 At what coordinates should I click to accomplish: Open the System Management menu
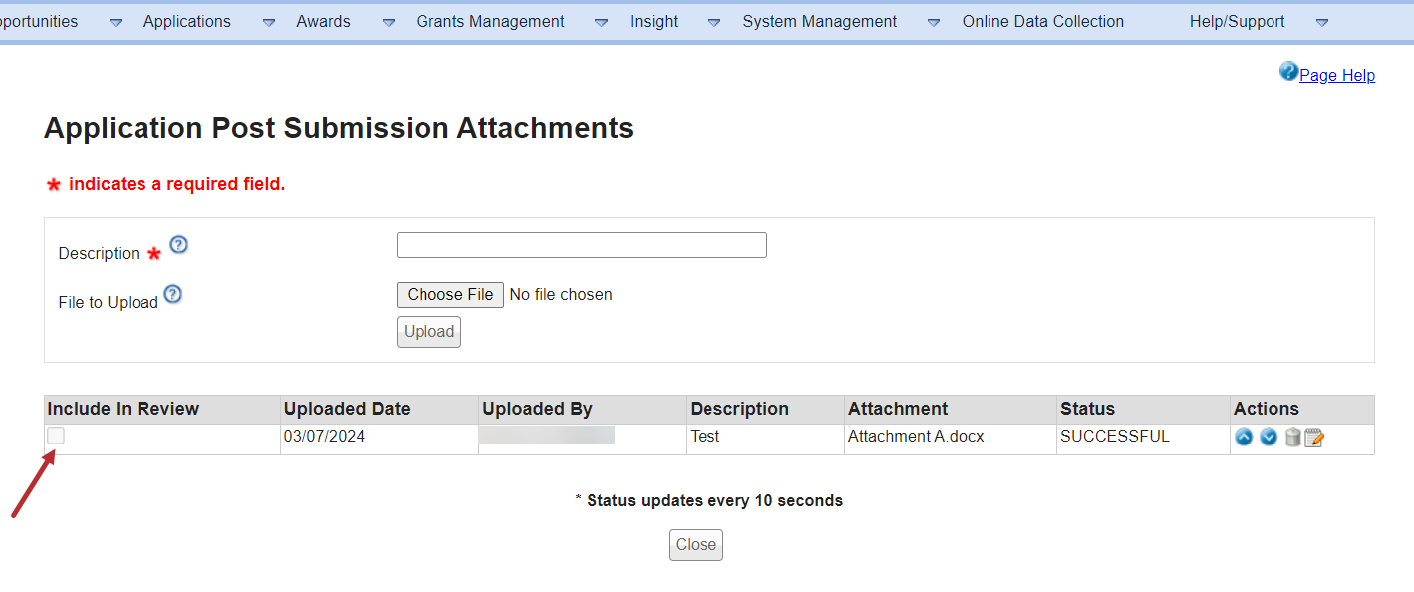point(819,22)
